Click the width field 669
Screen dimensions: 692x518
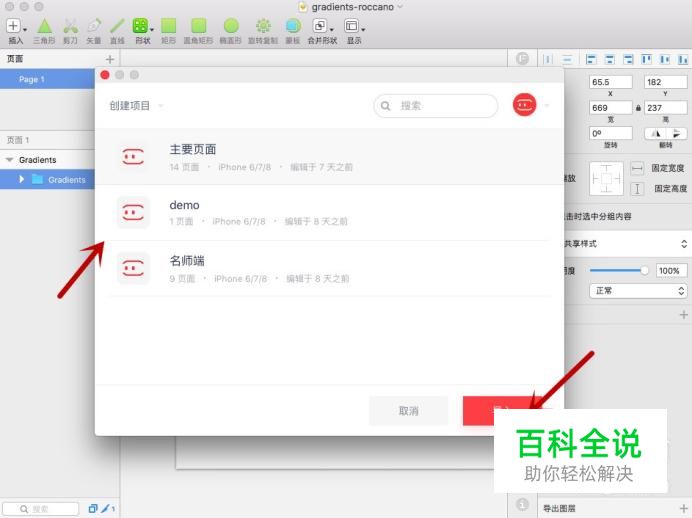[610, 108]
